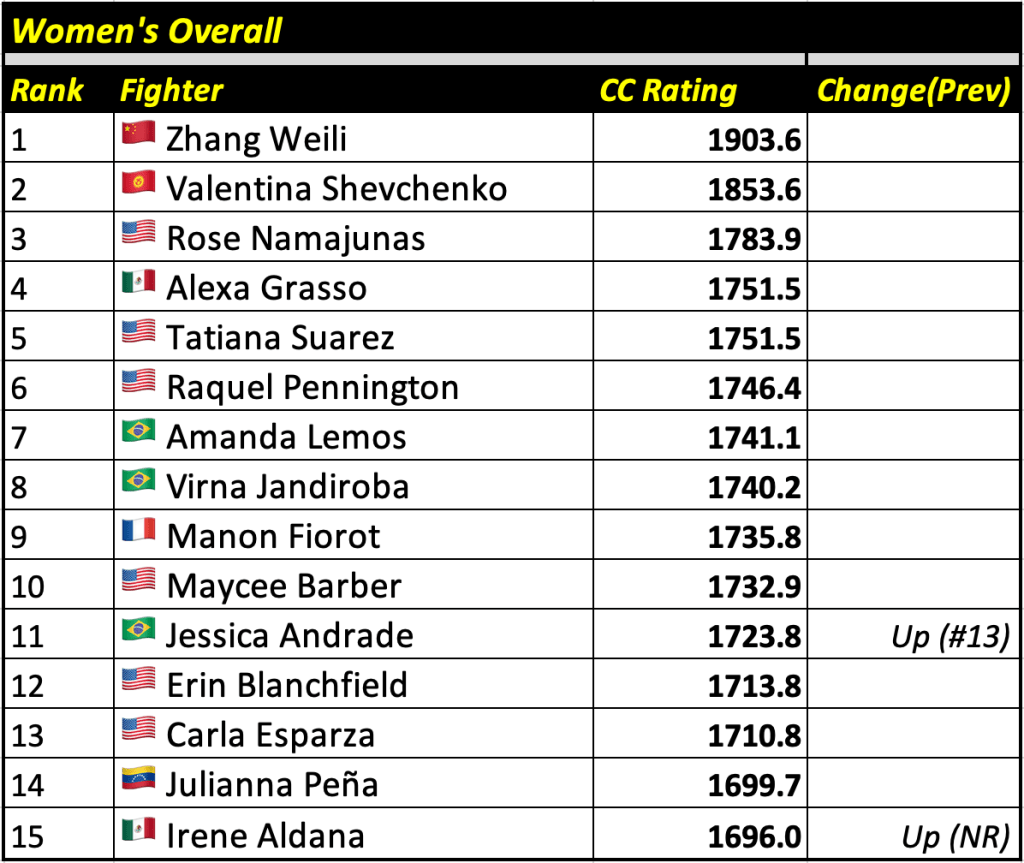Screen dimensions: 1024x863
Task: Click the CC Rating column header
Action: point(667,91)
